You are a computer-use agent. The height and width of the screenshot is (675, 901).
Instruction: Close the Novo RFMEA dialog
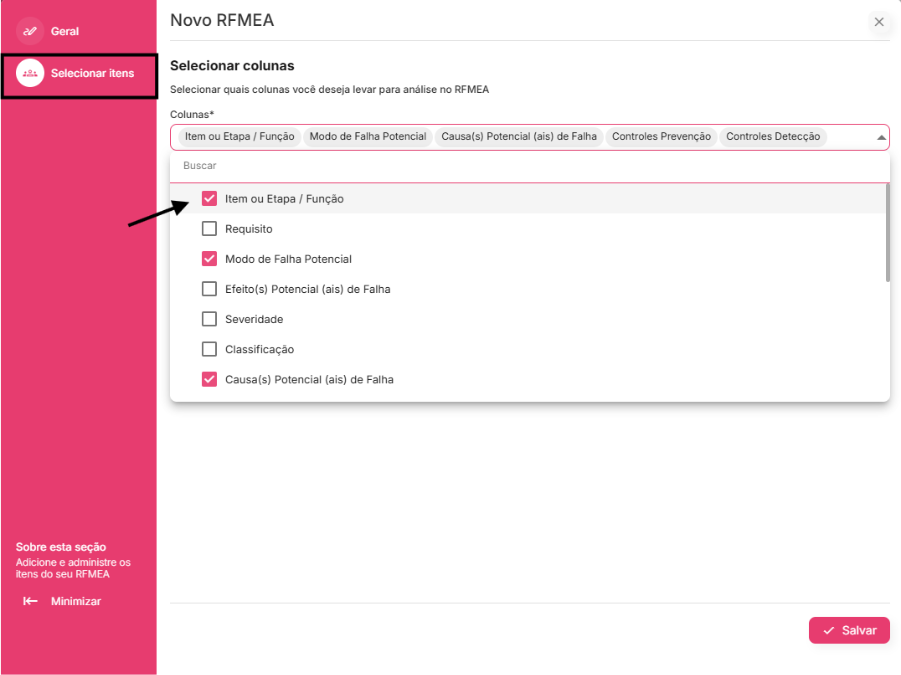click(x=879, y=22)
